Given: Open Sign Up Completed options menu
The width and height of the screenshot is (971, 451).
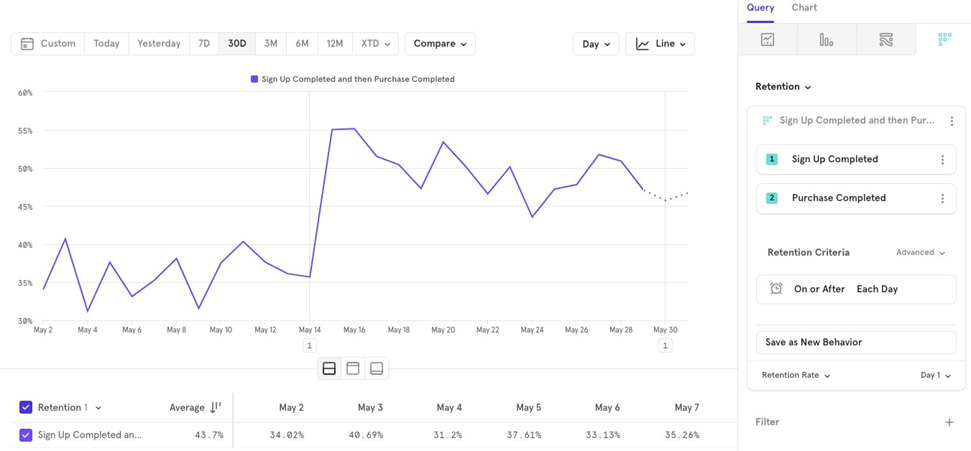Looking at the screenshot, I should pos(942,160).
